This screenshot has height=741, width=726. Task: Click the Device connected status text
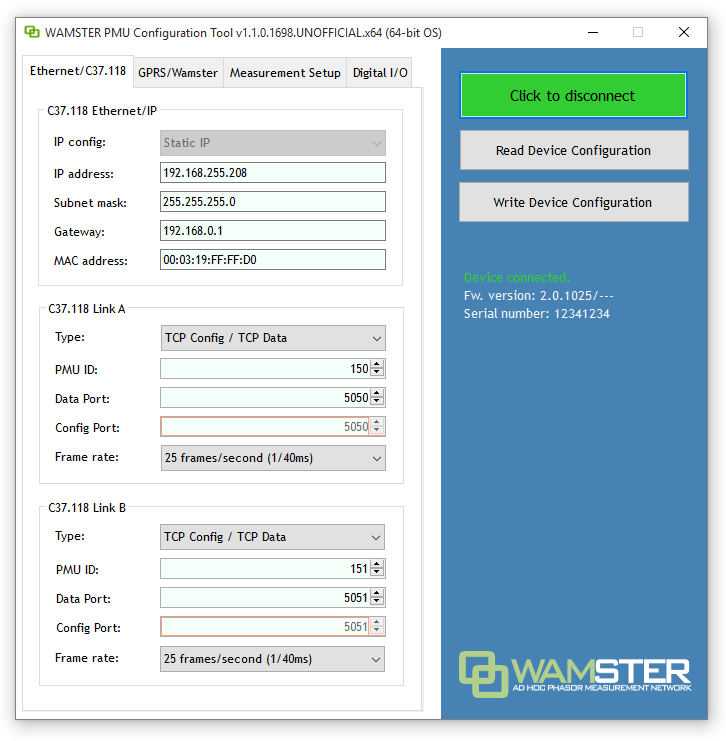517,277
